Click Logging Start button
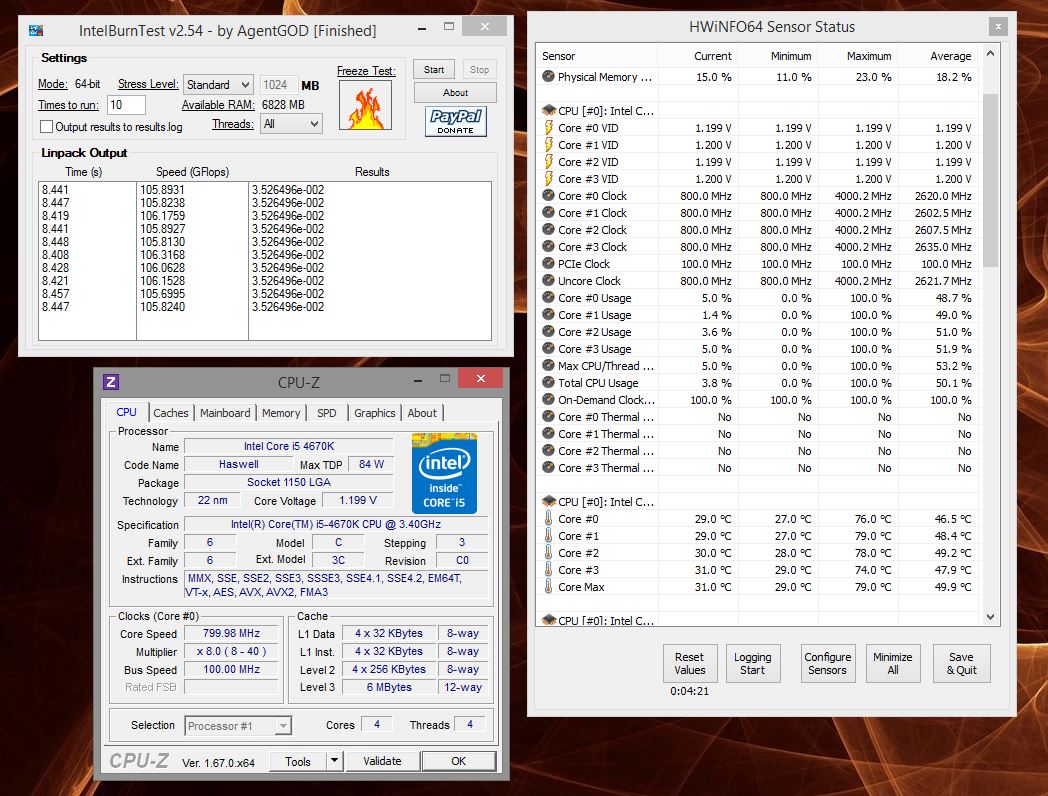 pyautogui.click(x=753, y=663)
